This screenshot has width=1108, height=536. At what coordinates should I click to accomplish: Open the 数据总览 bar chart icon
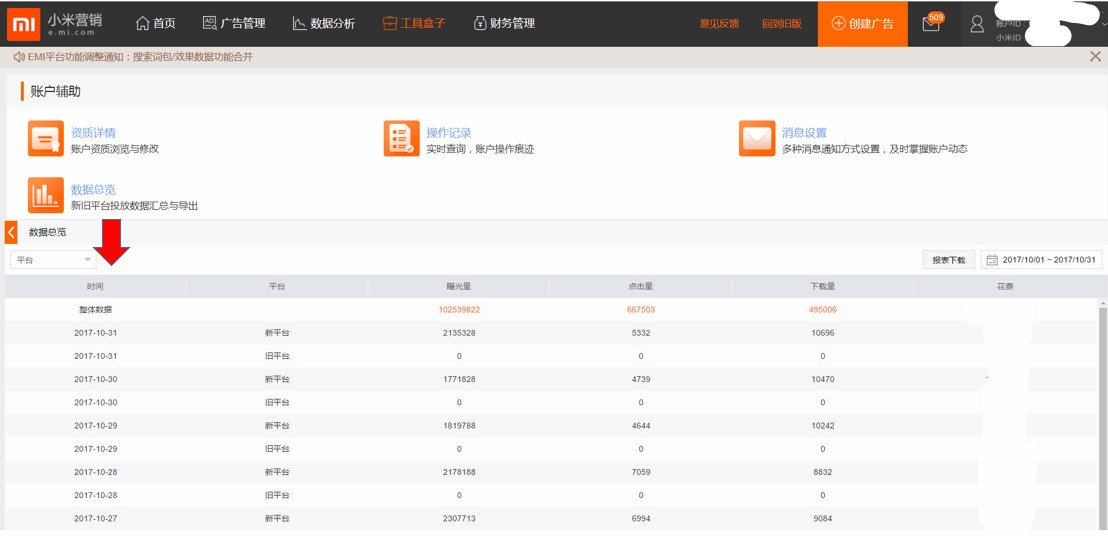[x=46, y=195]
